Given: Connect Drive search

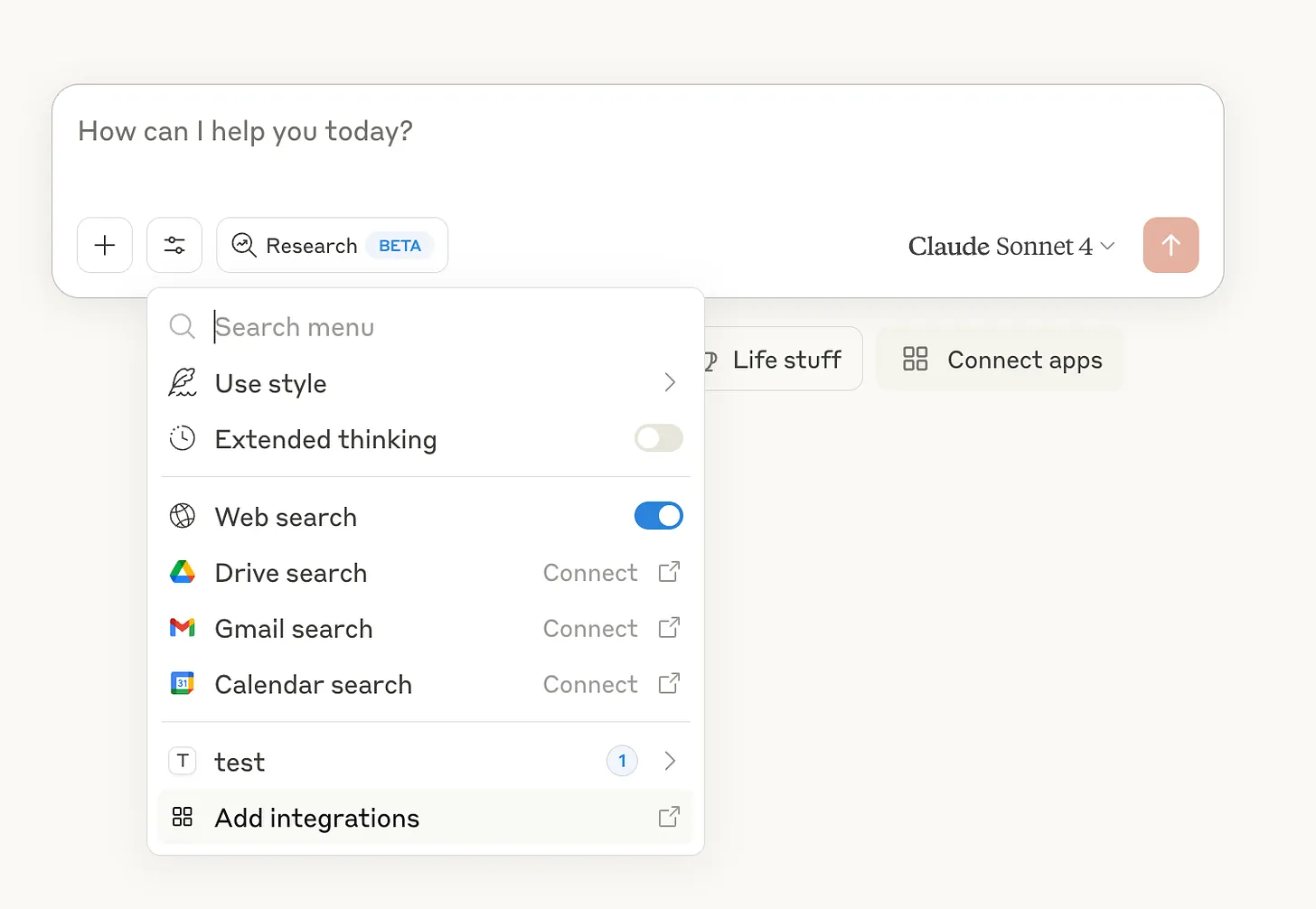Looking at the screenshot, I should pos(590,573).
